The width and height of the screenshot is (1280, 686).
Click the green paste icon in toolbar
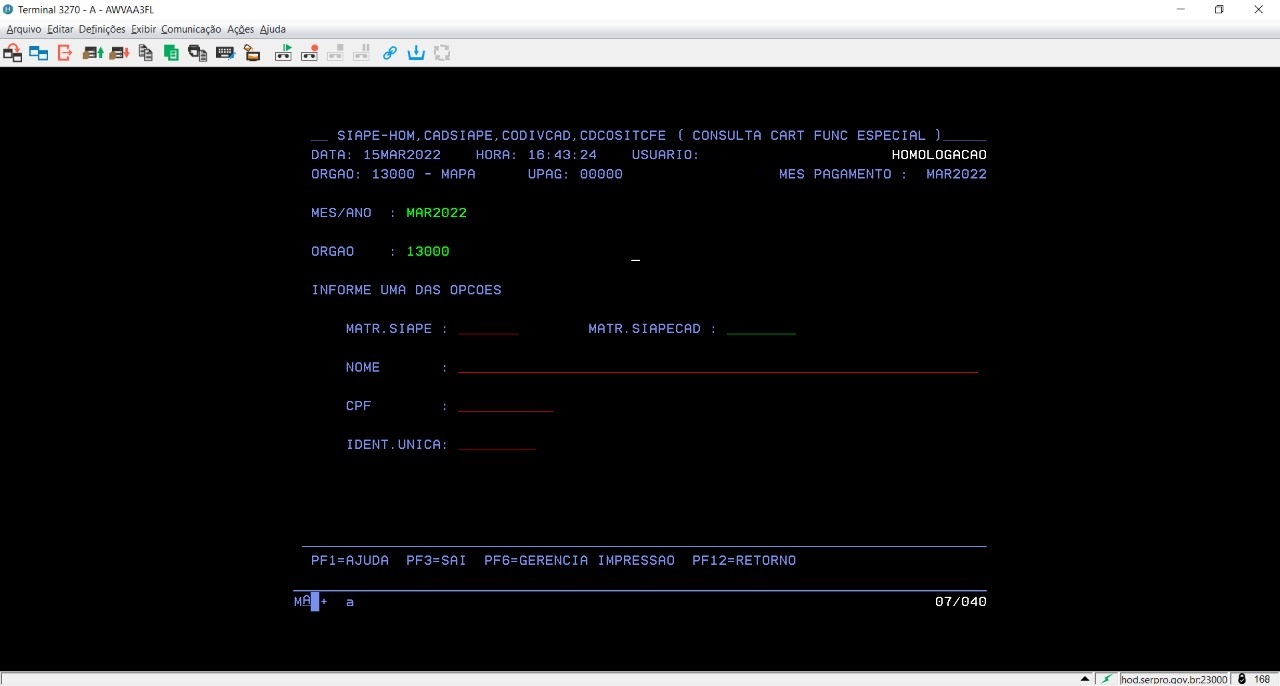point(171,53)
